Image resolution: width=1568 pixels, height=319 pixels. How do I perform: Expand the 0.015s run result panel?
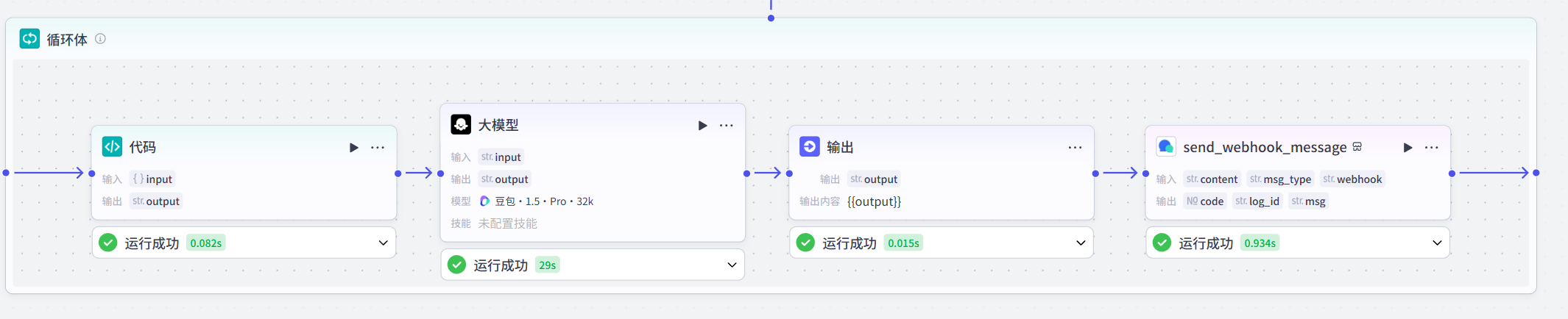click(1081, 243)
